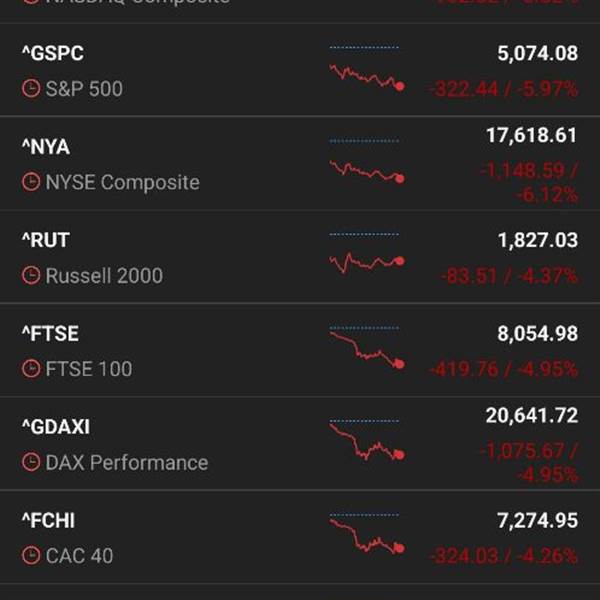Image resolution: width=600 pixels, height=600 pixels.
Task: Open the ^FTSE sparkline chart
Action: click(x=367, y=348)
